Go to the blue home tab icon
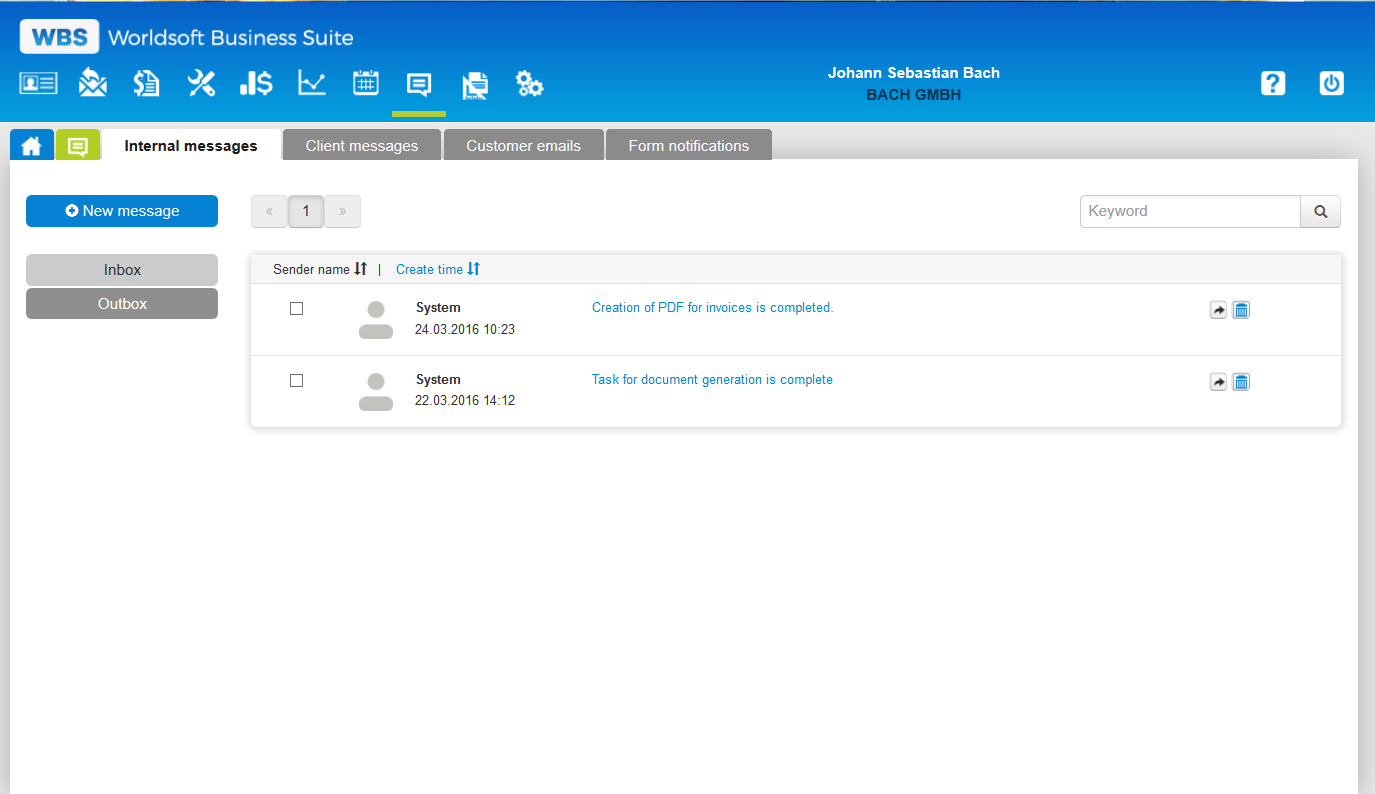This screenshot has height=794, width=1375. tap(32, 146)
